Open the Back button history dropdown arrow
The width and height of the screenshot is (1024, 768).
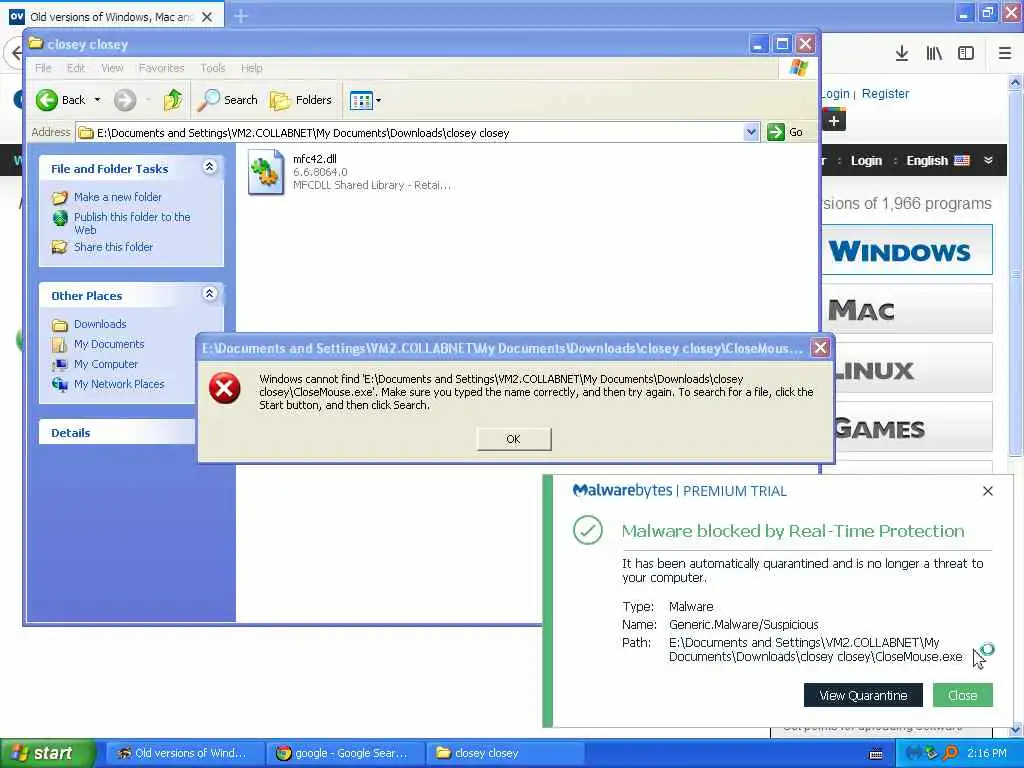(x=97, y=100)
